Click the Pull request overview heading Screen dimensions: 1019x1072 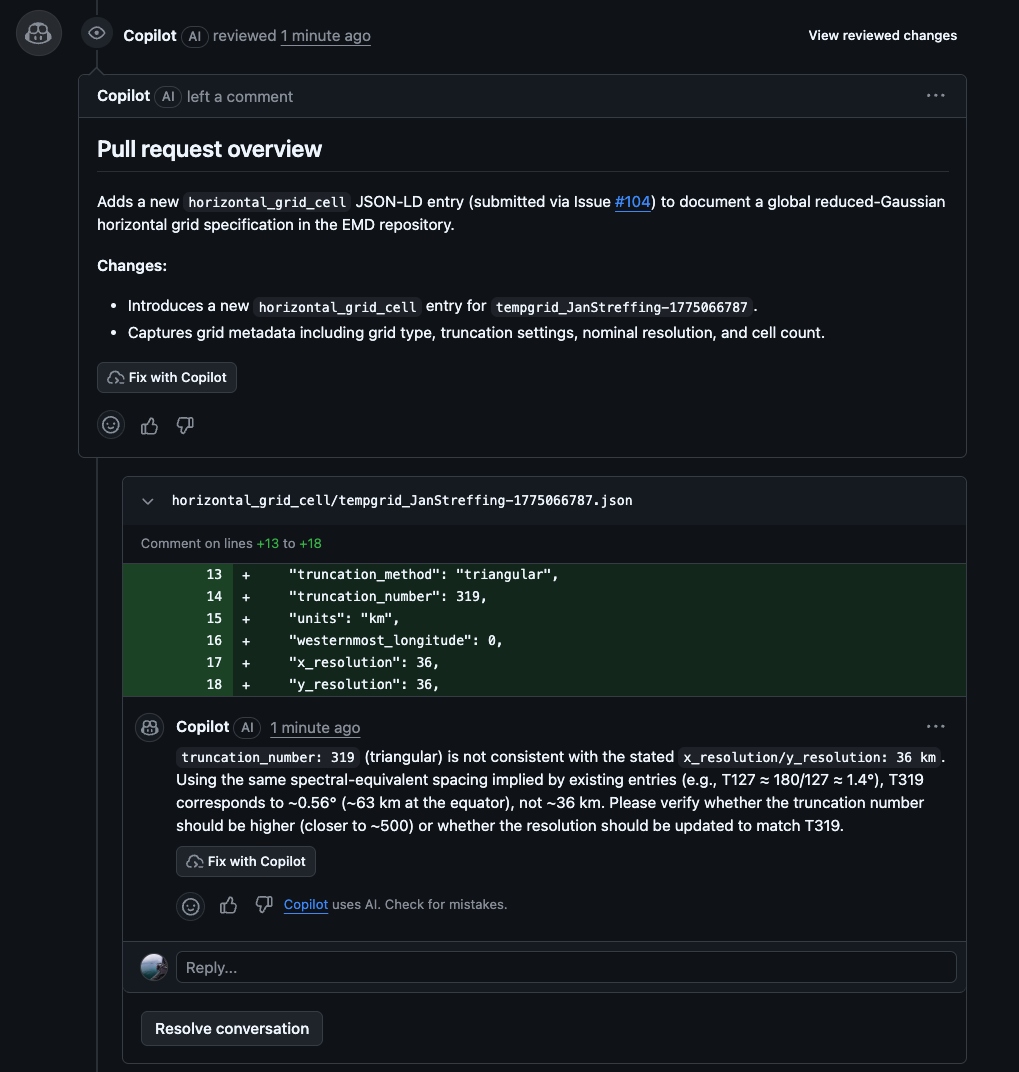[x=209, y=149]
